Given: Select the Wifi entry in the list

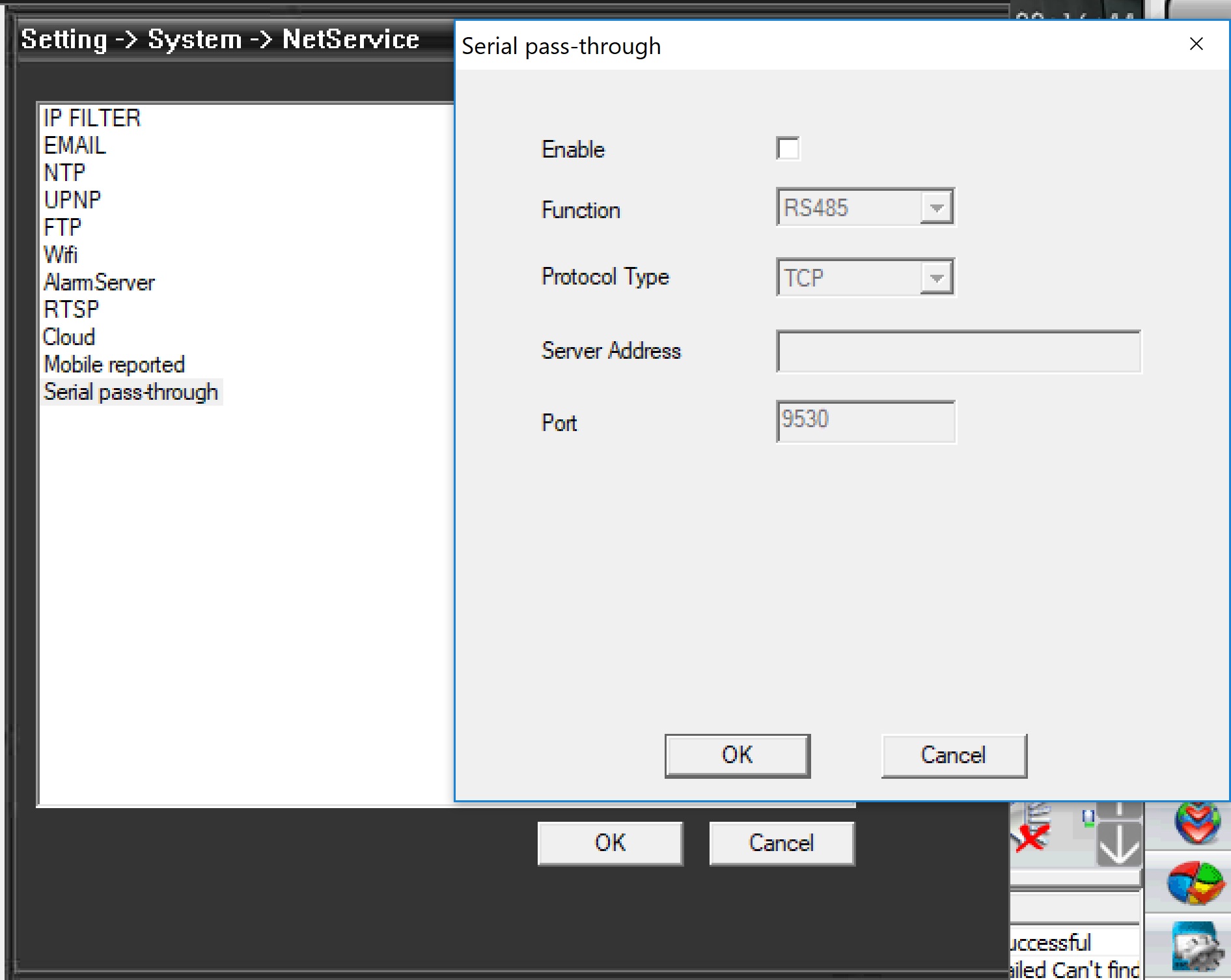Looking at the screenshot, I should (61, 255).
